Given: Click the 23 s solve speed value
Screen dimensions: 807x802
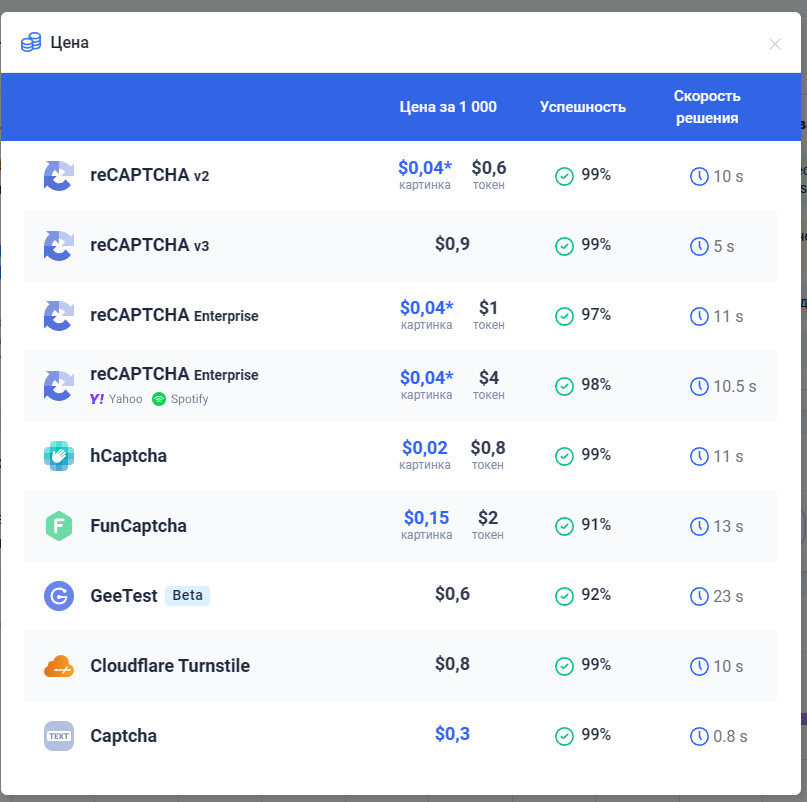Looking at the screenshot, I should [x=728, y=597].
